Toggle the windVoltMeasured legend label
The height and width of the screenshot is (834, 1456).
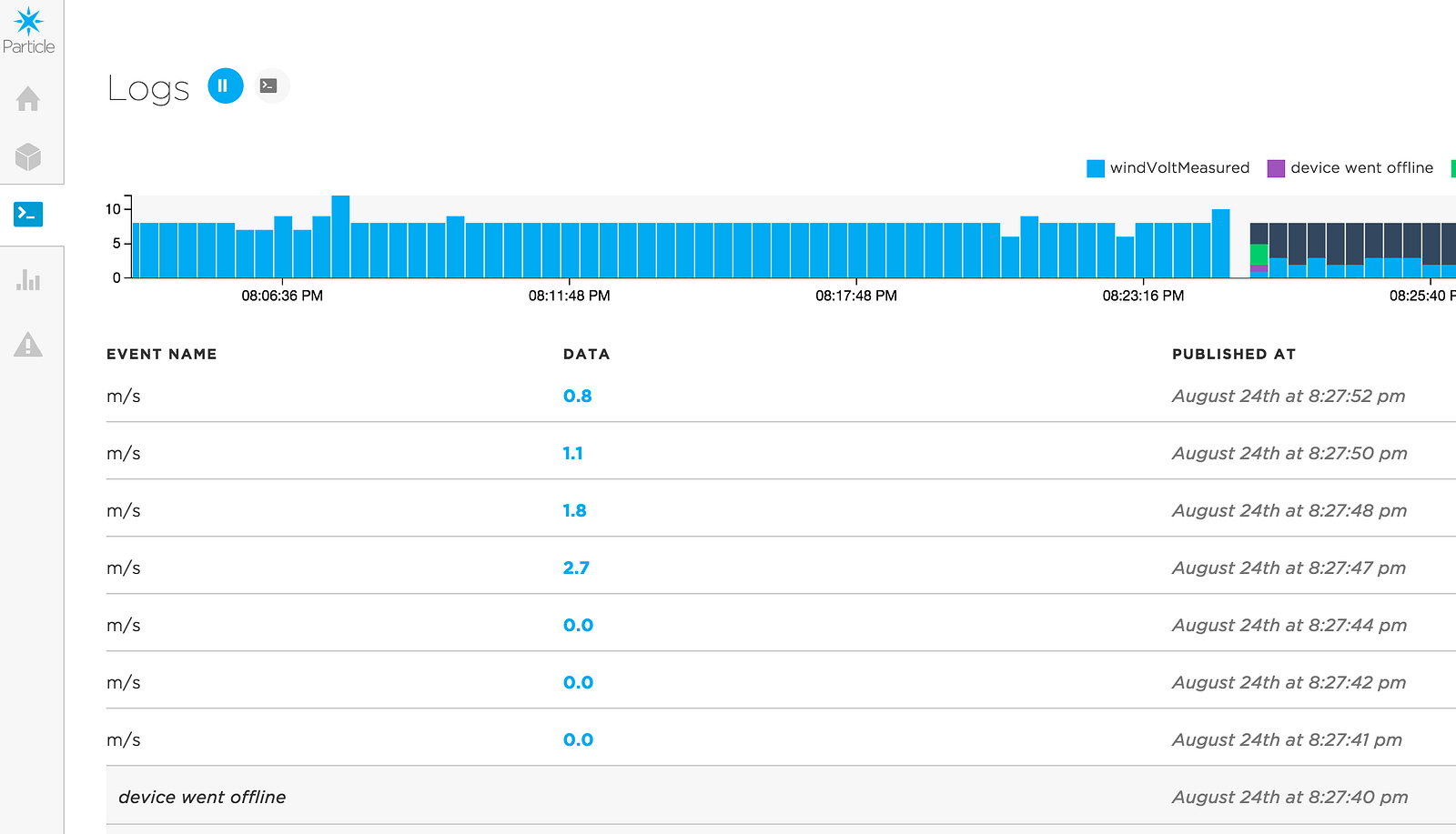click(1179, 168)
